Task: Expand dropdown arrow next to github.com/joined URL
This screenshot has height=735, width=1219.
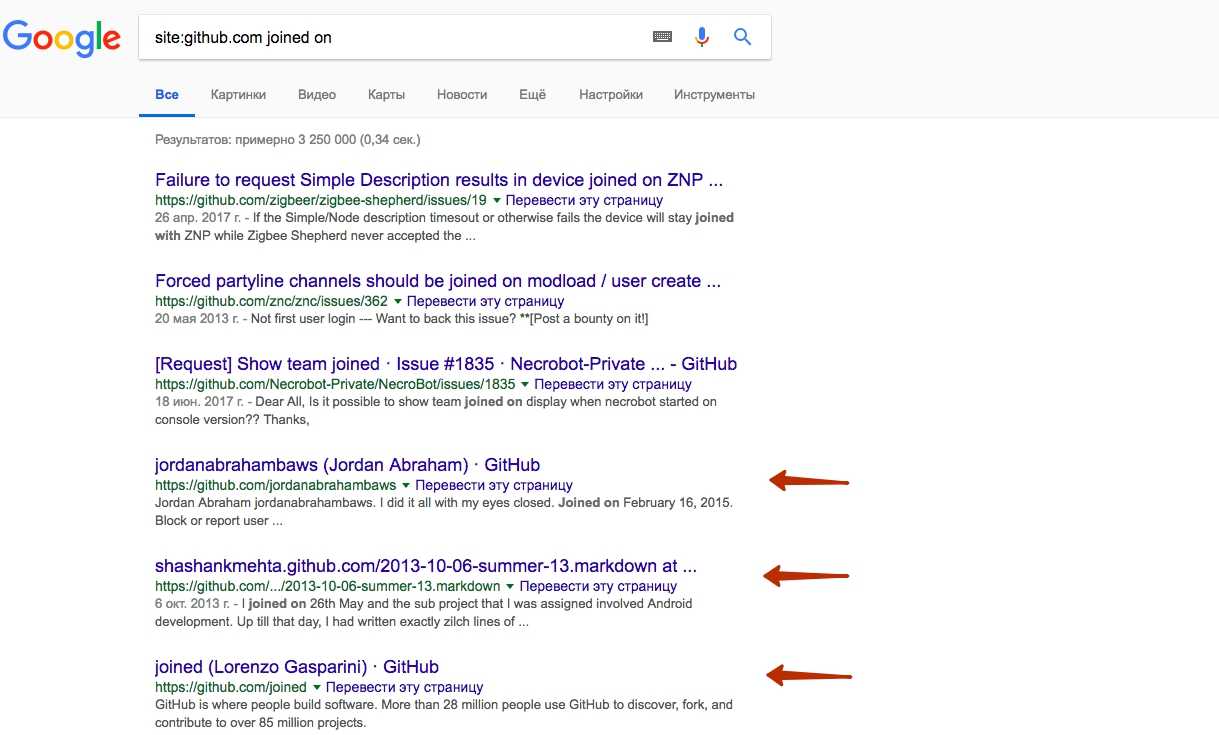Action: point(317,688)
